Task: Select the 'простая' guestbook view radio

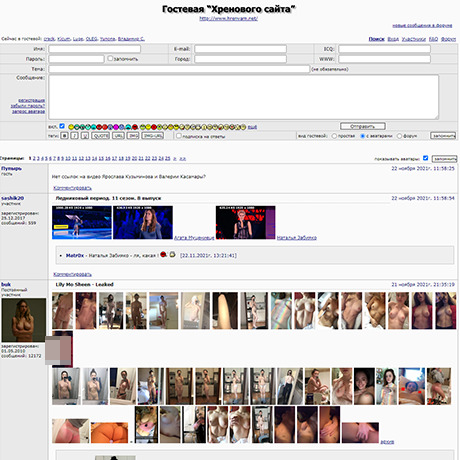Action: pyautogui.click(x=334, y=136)
